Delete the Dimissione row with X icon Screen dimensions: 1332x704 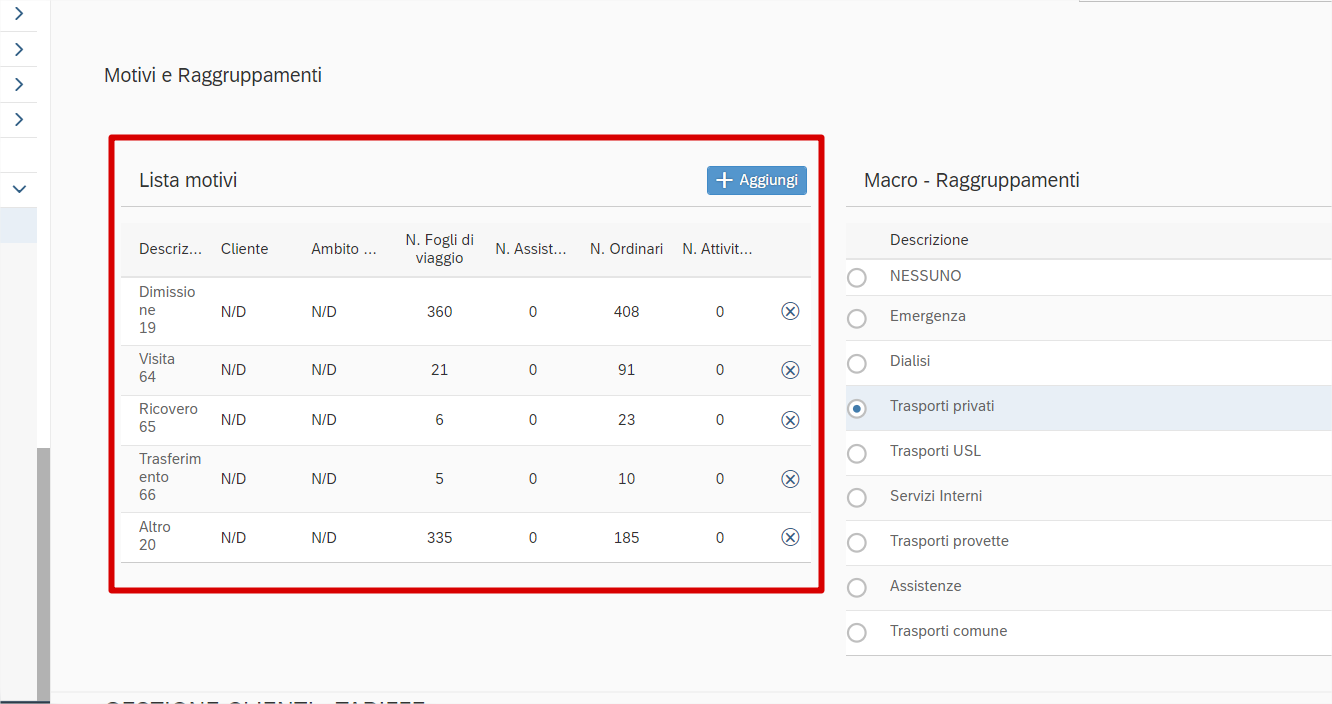[x=790, y=311]
